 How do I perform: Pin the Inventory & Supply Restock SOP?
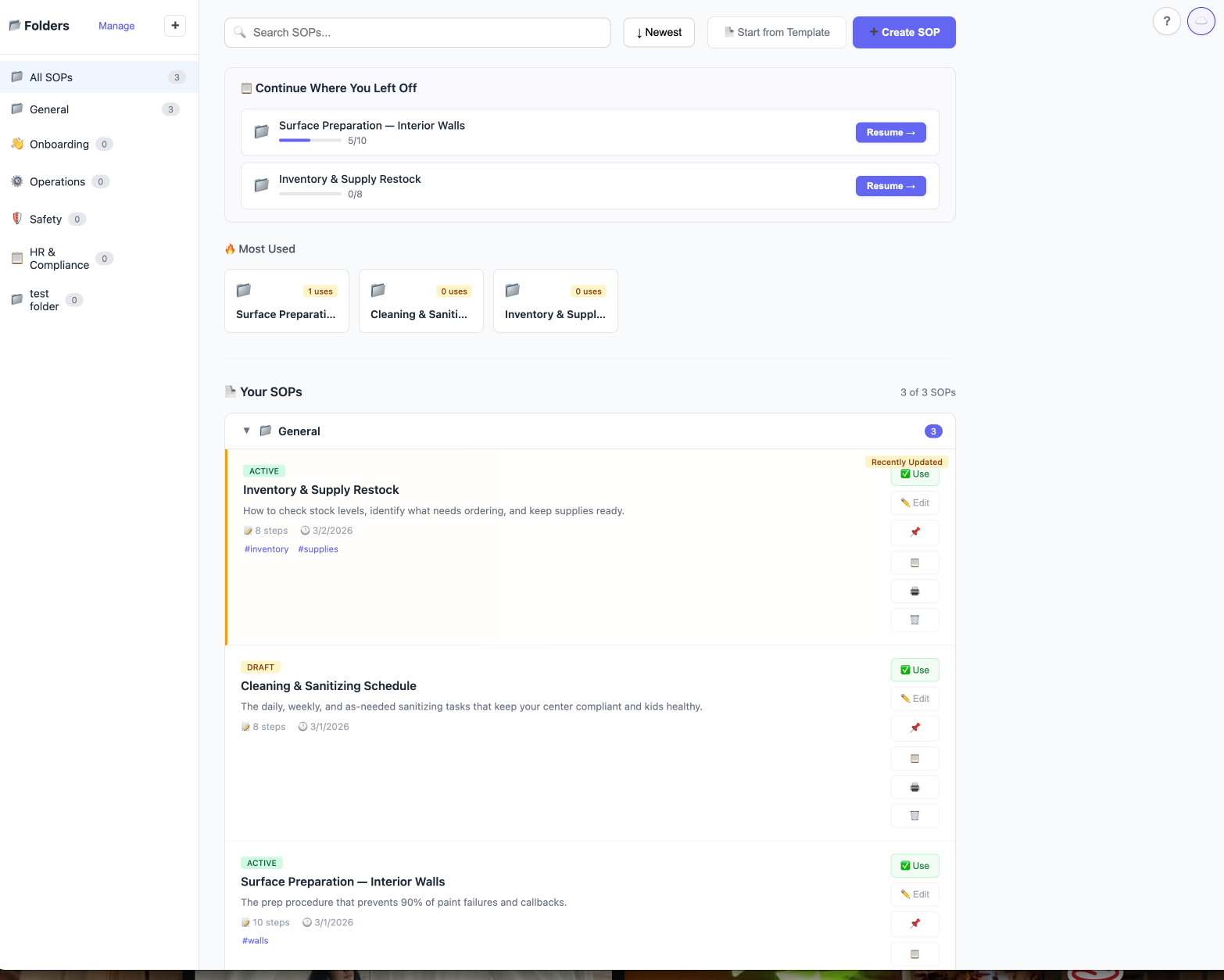point(914,532)
